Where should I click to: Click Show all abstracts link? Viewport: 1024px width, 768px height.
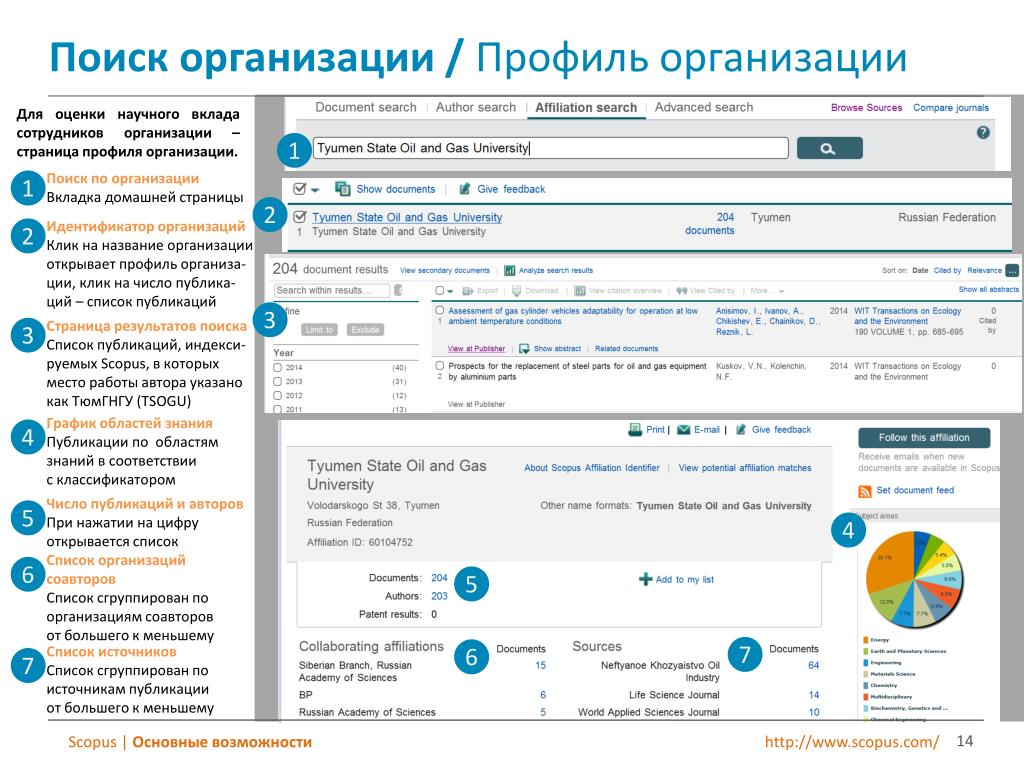click(988, 289)
